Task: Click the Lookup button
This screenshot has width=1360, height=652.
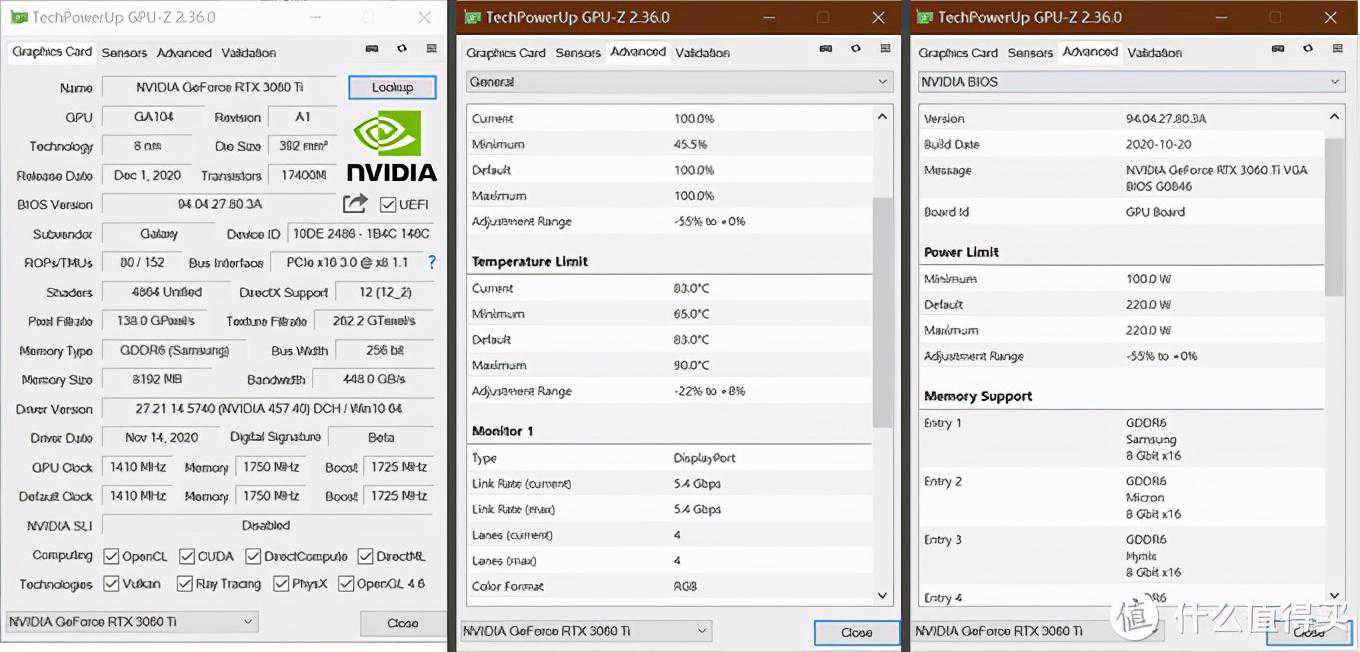Action: 392,88
